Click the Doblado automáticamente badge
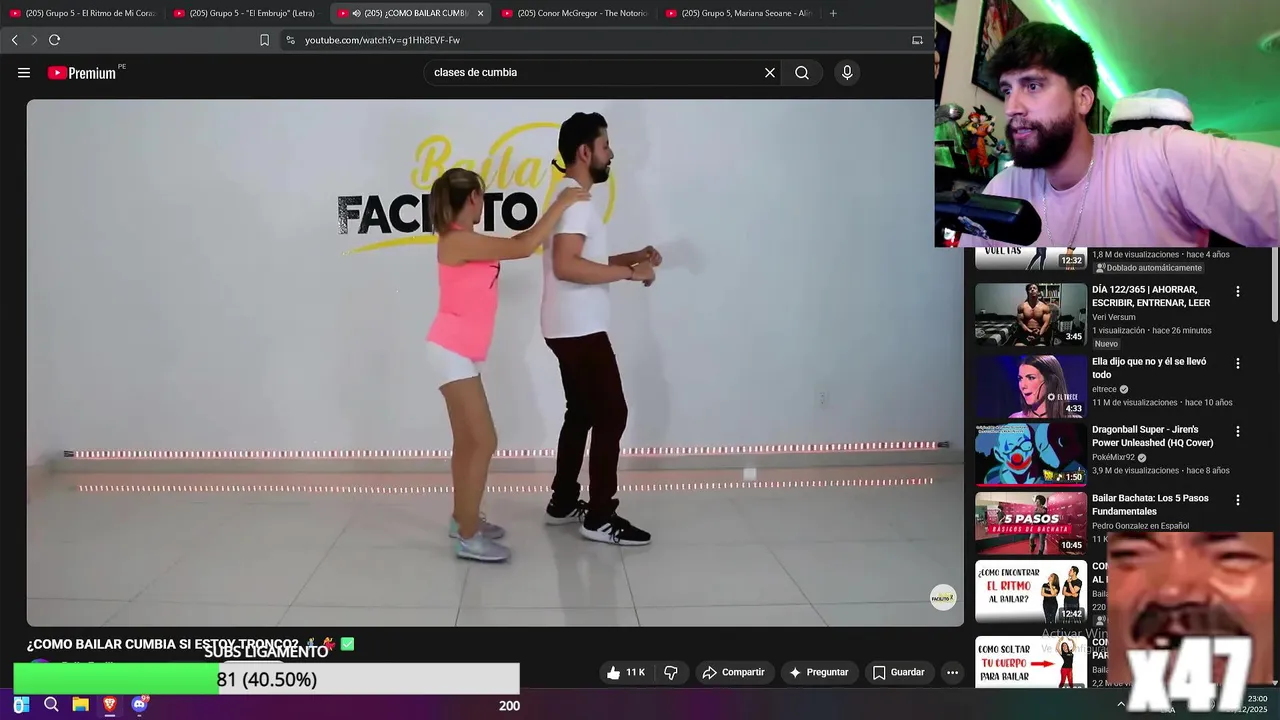The width and height of the screenshot is (1280, 720). tap(1148, 268)
